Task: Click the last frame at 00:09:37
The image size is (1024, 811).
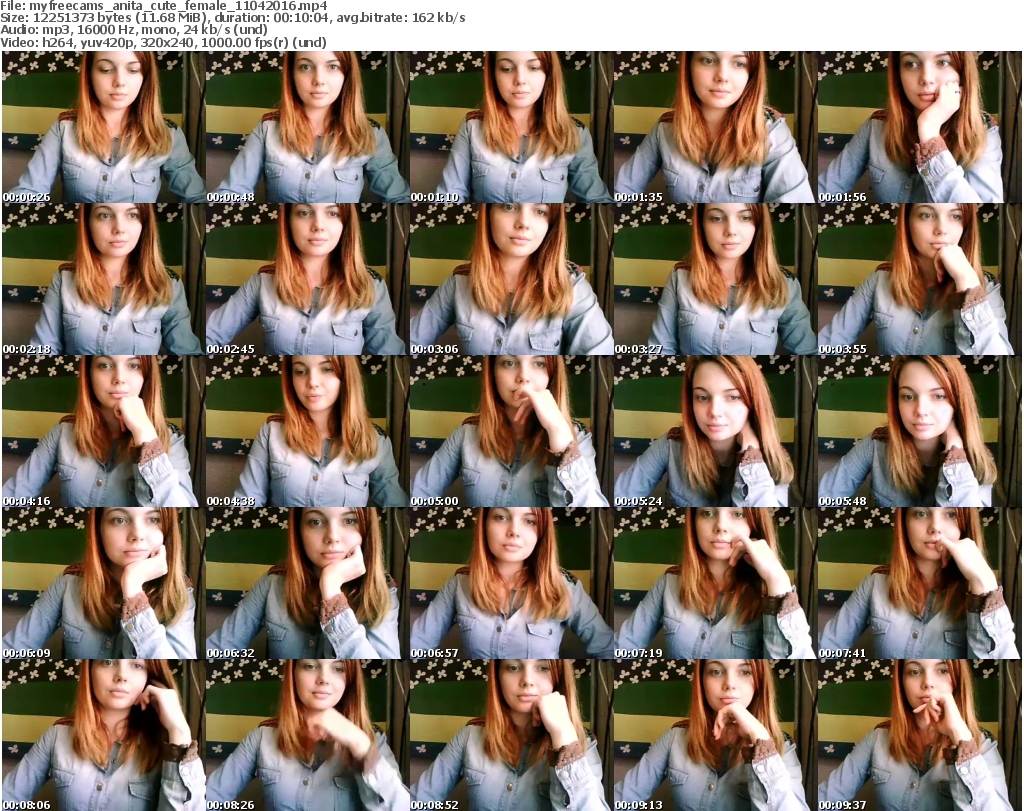Action: tap(919, 735)
